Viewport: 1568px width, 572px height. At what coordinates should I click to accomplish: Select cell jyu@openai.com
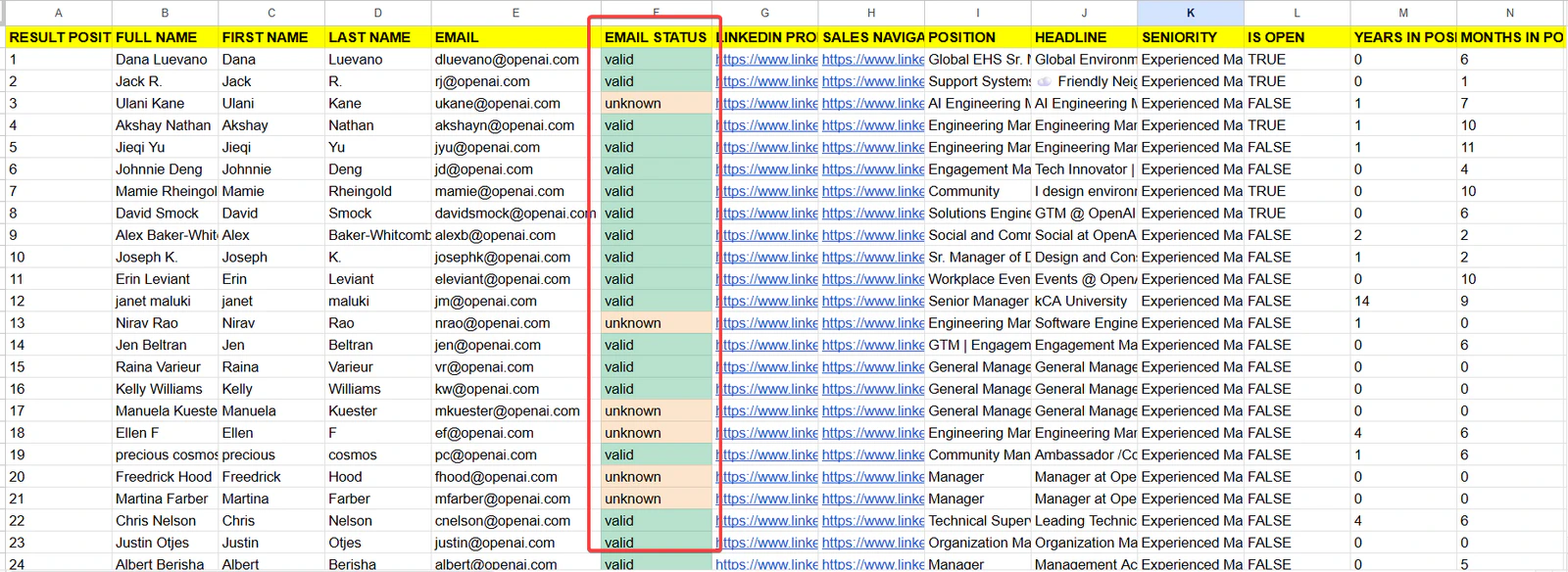[x=515, y=148]
